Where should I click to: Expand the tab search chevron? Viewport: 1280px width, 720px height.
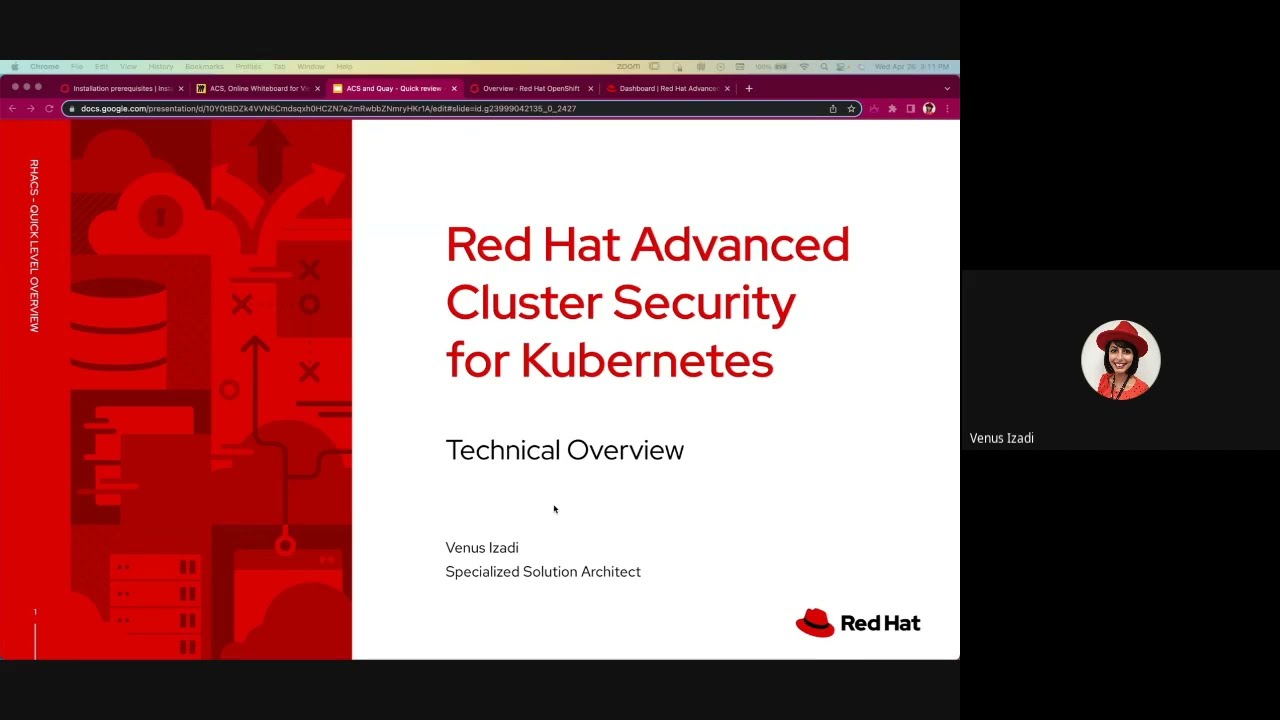(x=947, y=88)
